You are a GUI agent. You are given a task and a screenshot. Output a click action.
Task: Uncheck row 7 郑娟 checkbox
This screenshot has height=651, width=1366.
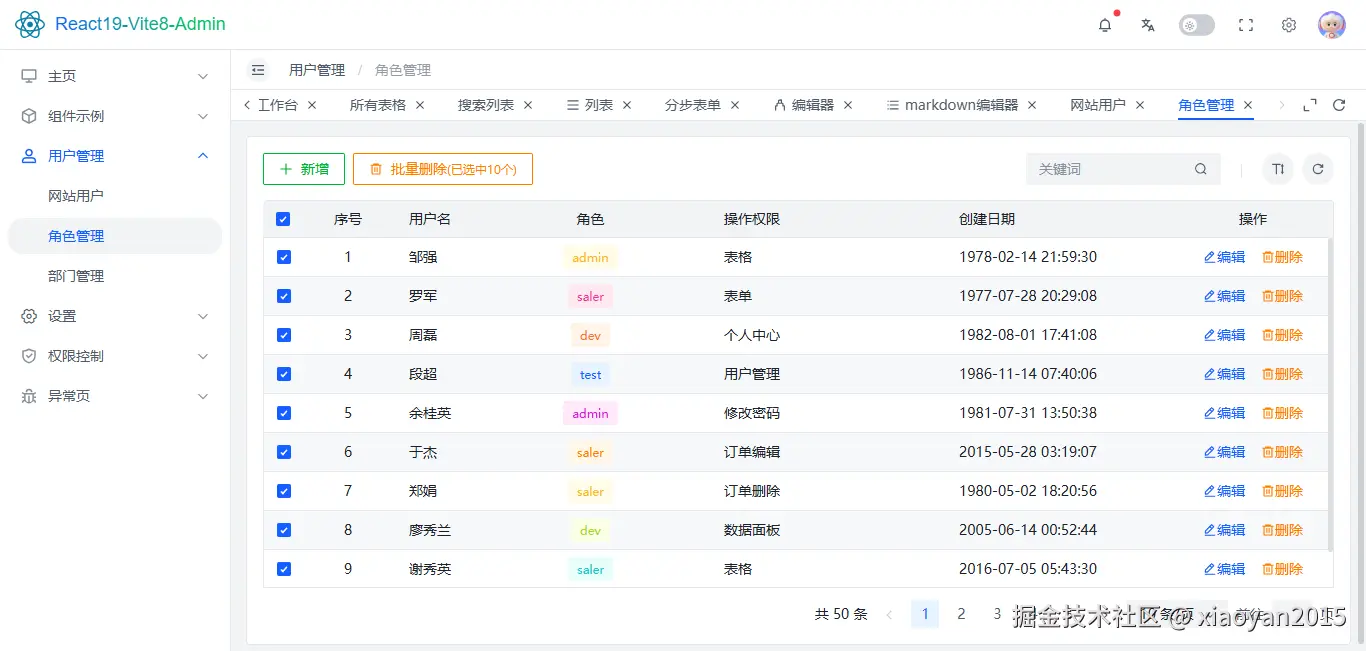coord(283,491)
